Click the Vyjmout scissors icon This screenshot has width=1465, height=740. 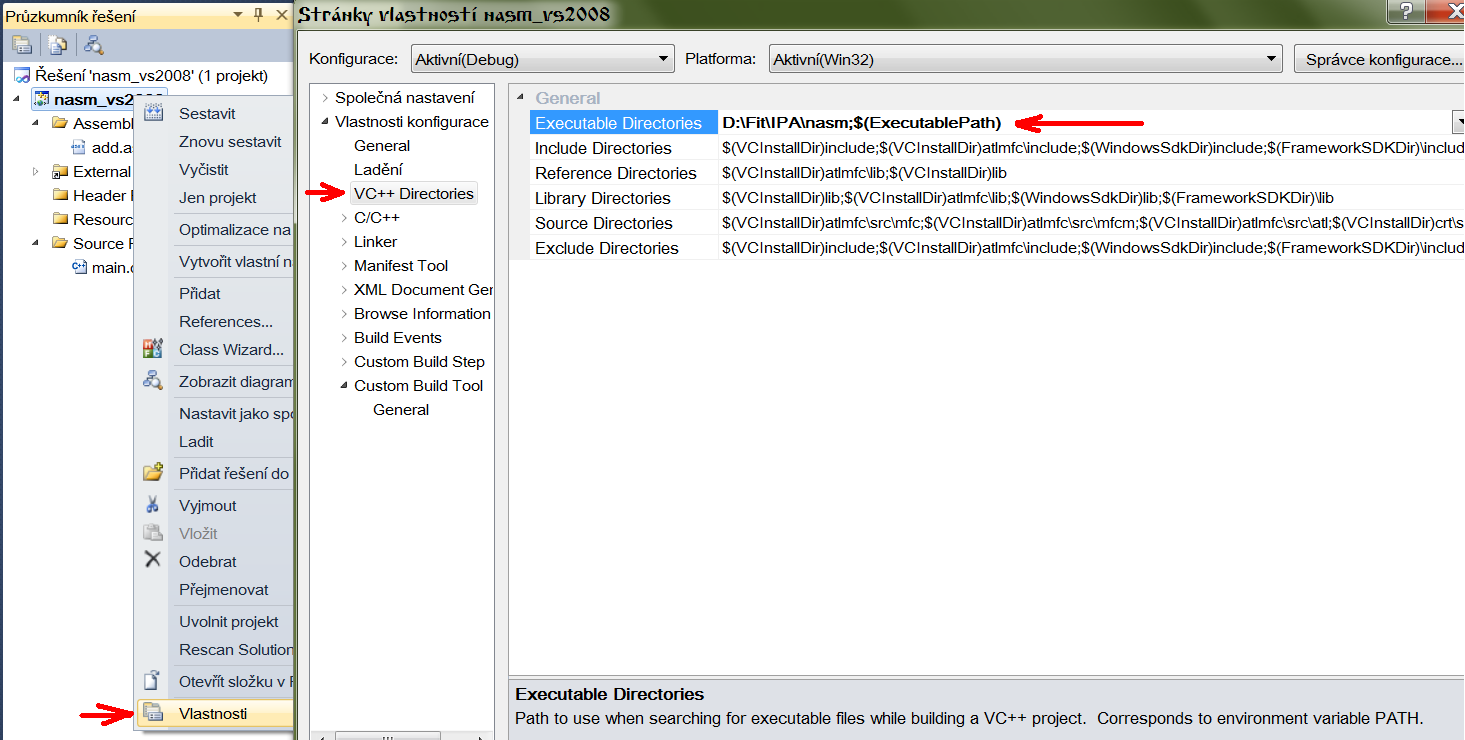coord(153,505)
